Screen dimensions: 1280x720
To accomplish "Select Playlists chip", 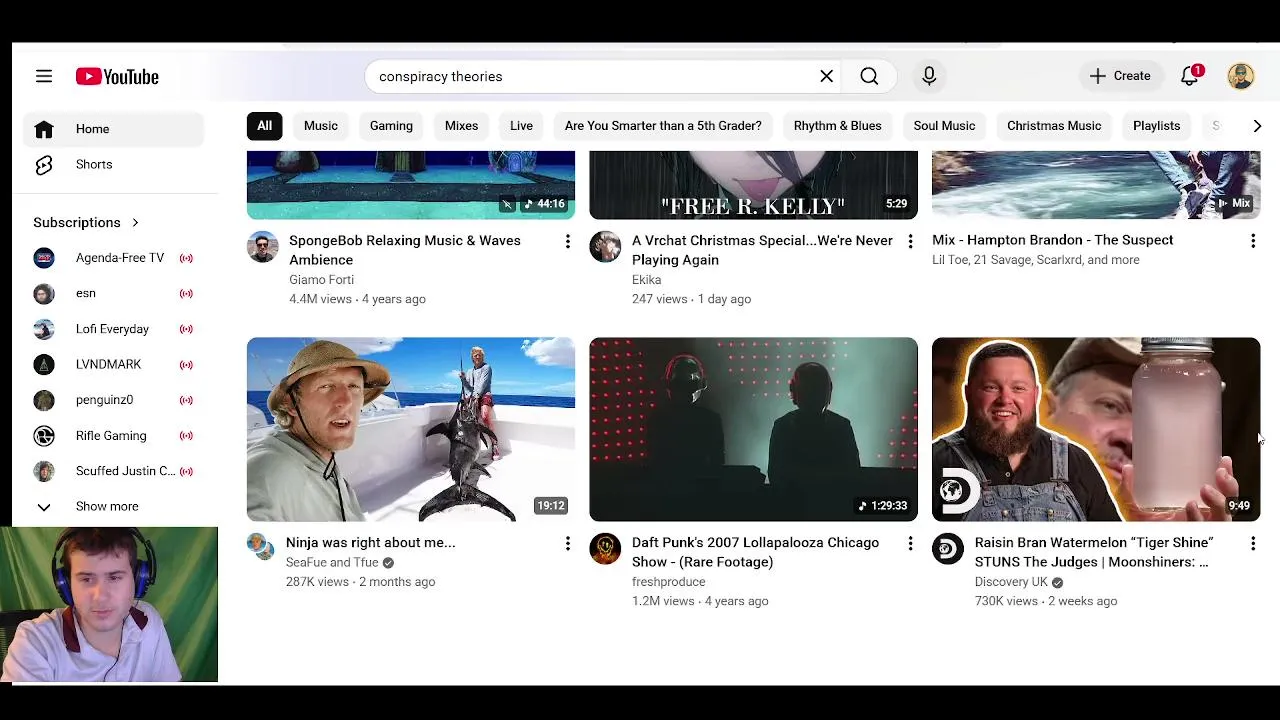I will [x=1157, y=126].
